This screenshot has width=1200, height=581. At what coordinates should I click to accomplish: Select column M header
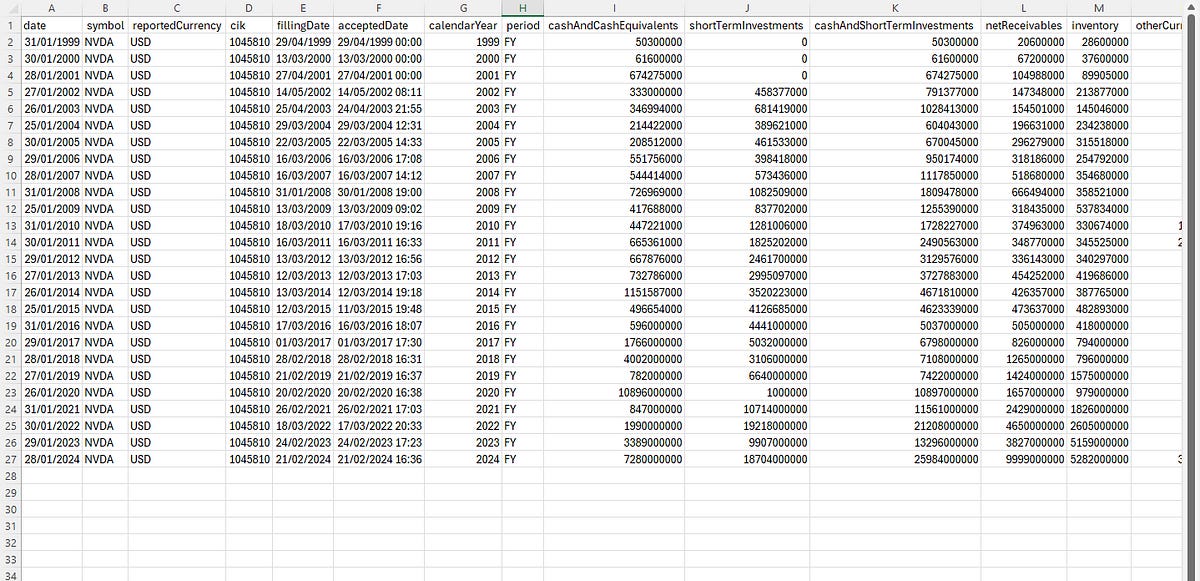click(1098, 7)
